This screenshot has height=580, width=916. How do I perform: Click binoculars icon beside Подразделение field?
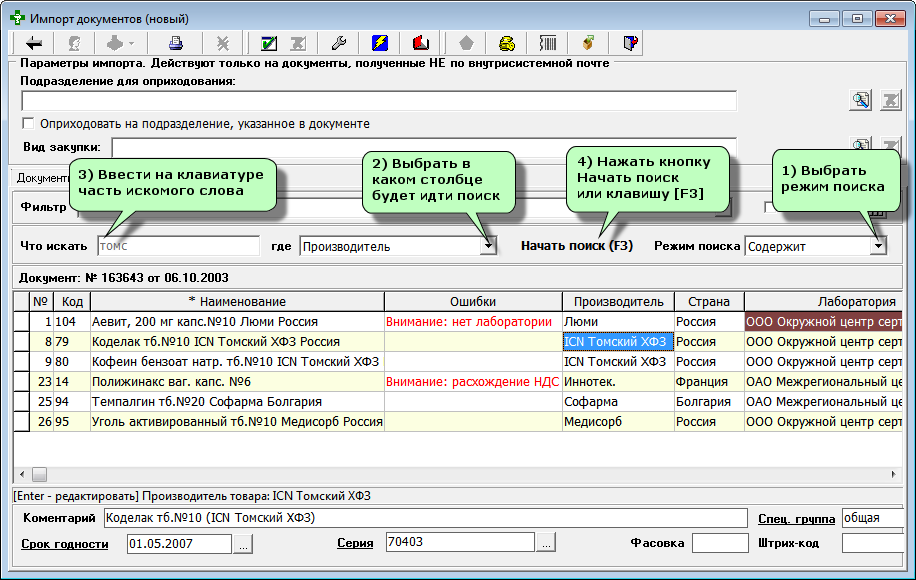(860, 100)
